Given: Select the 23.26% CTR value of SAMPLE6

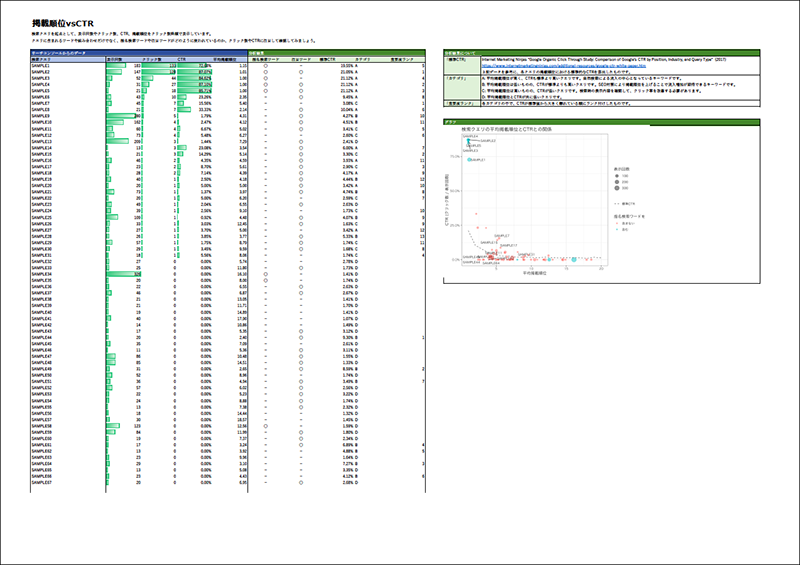Looking at the screenshot, I should pos(205,97).
